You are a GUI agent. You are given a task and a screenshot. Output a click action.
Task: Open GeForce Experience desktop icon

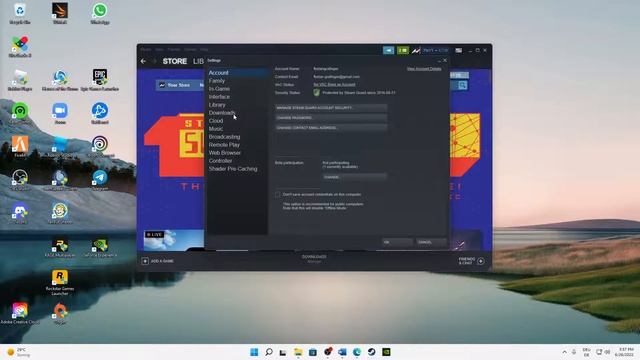point(100,247)
